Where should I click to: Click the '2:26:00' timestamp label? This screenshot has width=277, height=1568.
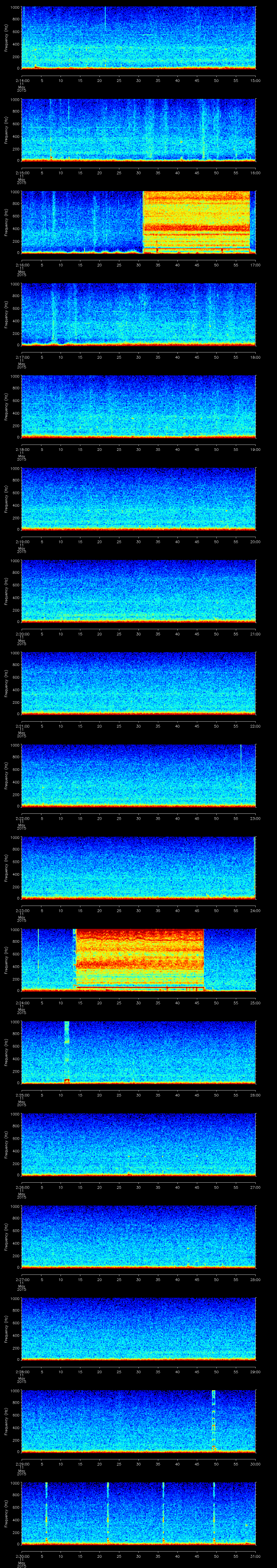(22, 1187)
